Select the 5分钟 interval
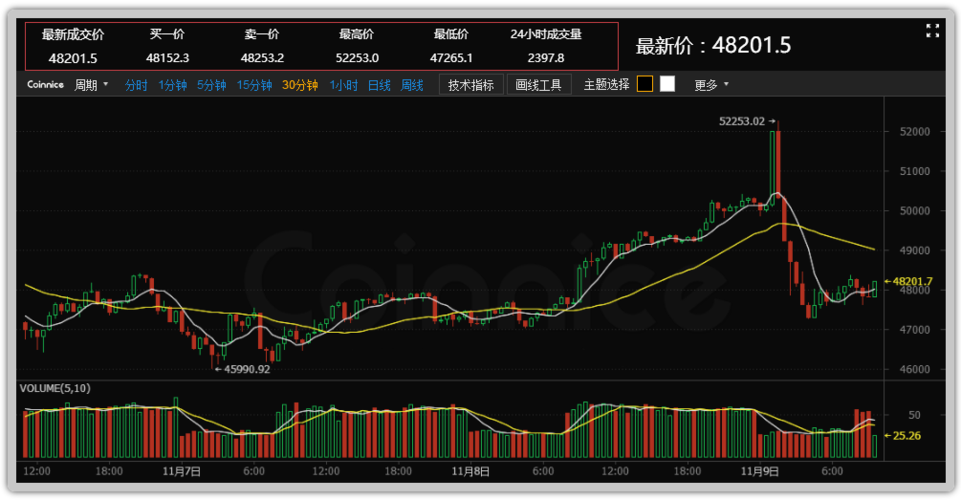 pyautogui.click(x=211, y=85)
